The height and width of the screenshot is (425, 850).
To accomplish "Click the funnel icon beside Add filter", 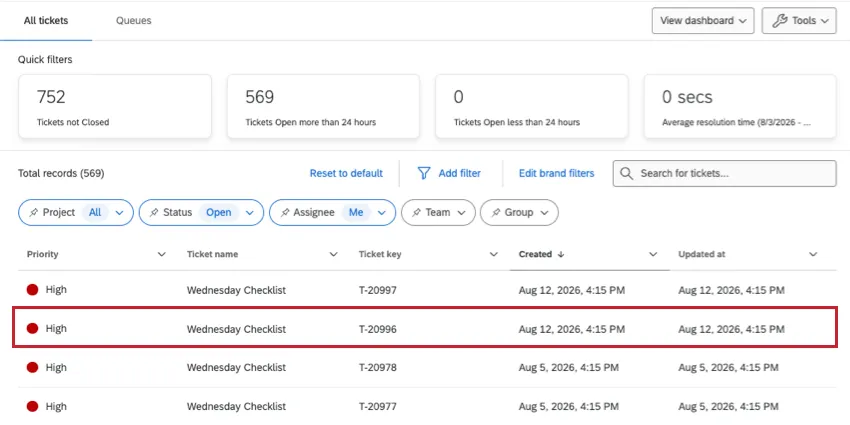I will [x=424, y=173].
